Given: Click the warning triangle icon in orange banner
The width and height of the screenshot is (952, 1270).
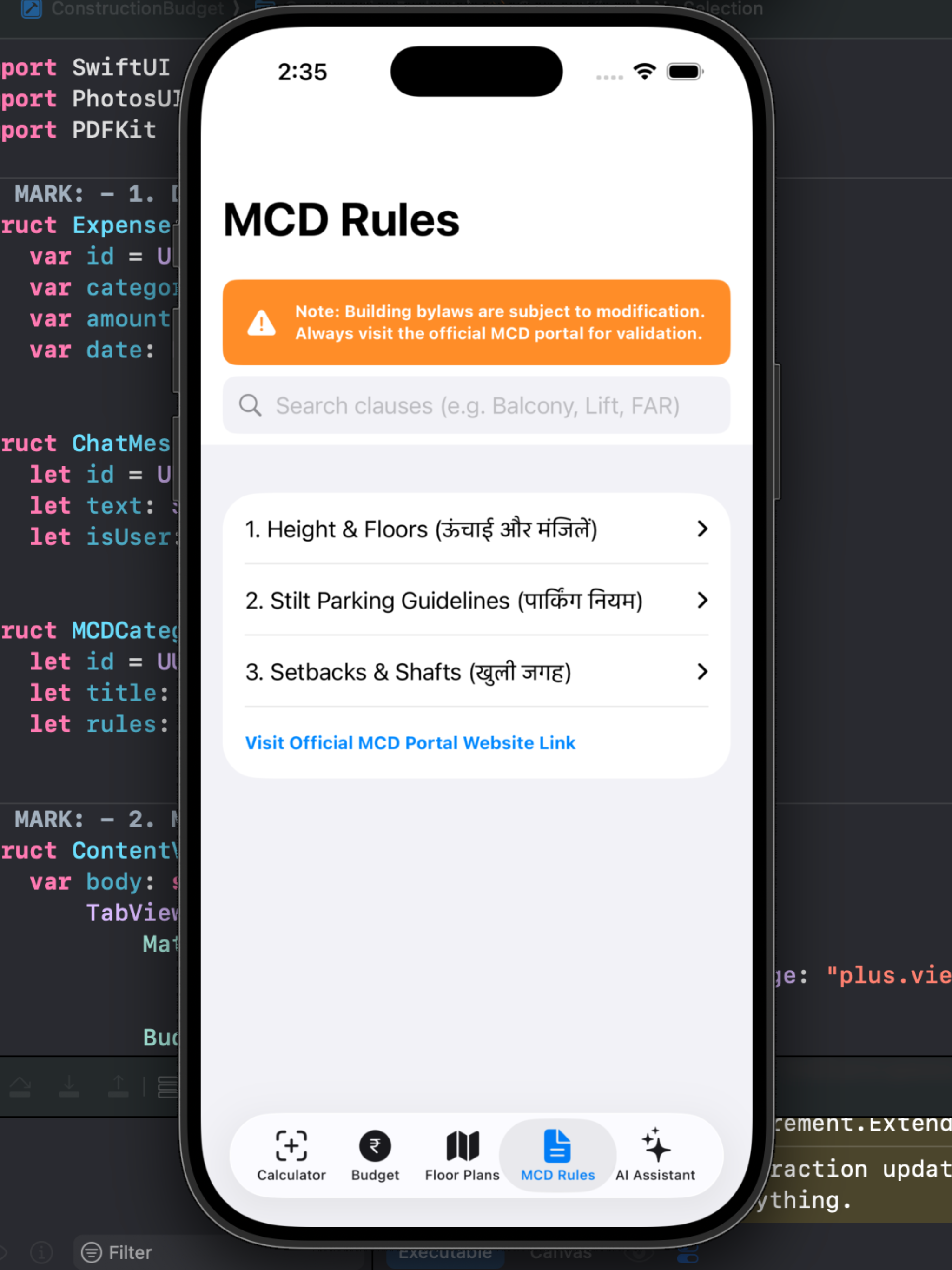Looking at the screenshot, I should pyautogui.click(x=261, y=323).
